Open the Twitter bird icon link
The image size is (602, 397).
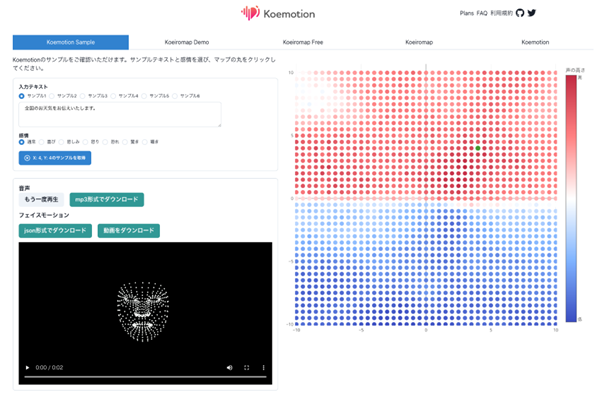pyautogui.click(x=531, y=13)
